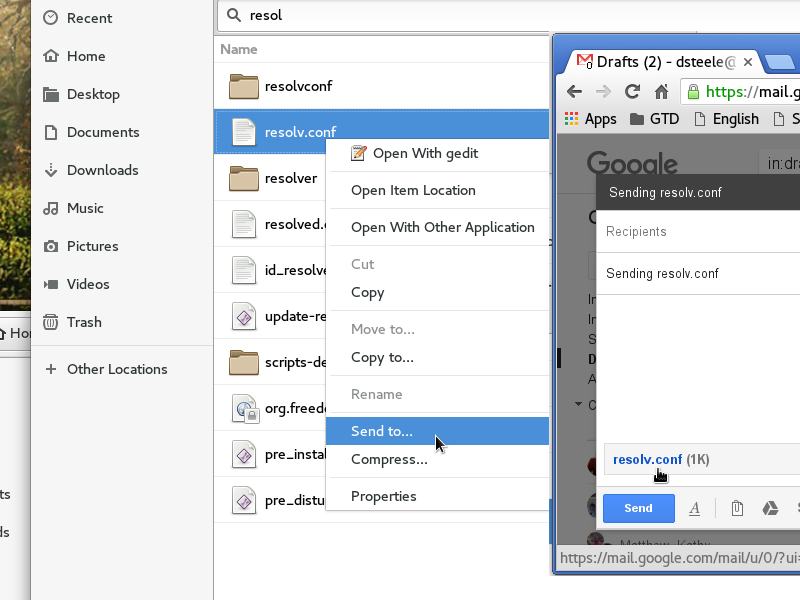The image size is (800, 600).
Task: Click the browser home icon
Action: pos(661,92)
